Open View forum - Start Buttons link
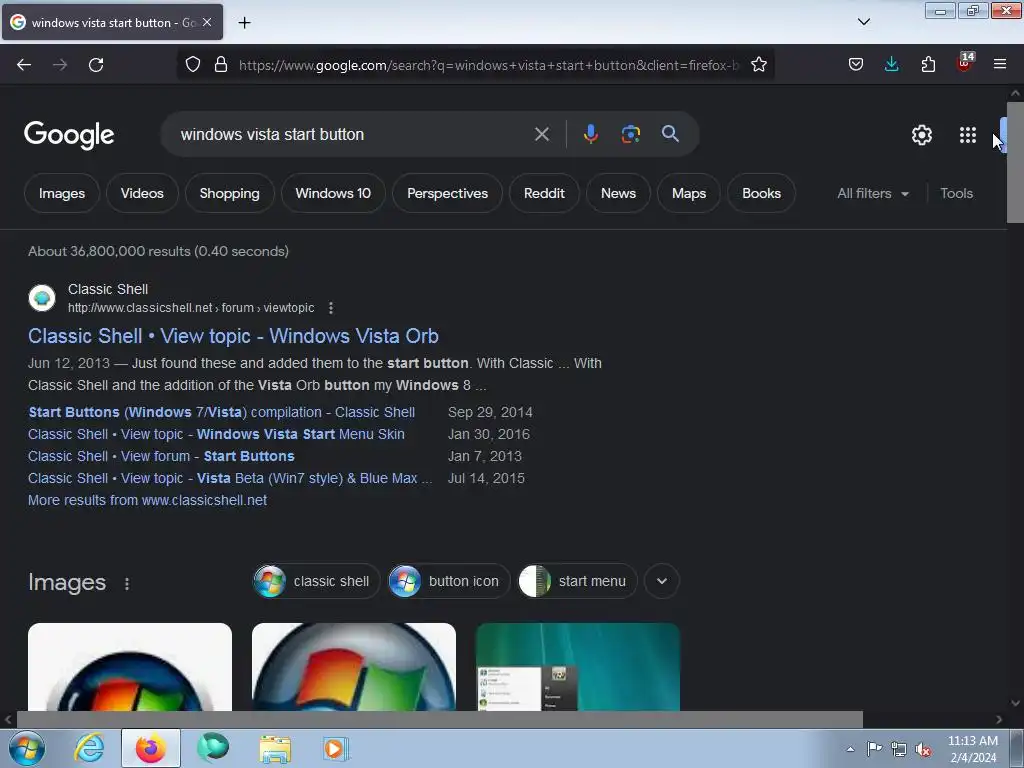 (161, 456)
